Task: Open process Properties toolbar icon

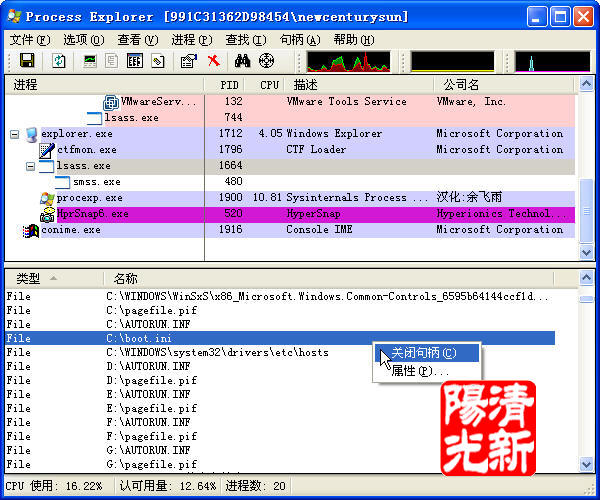Action: (x=189, y=60)
